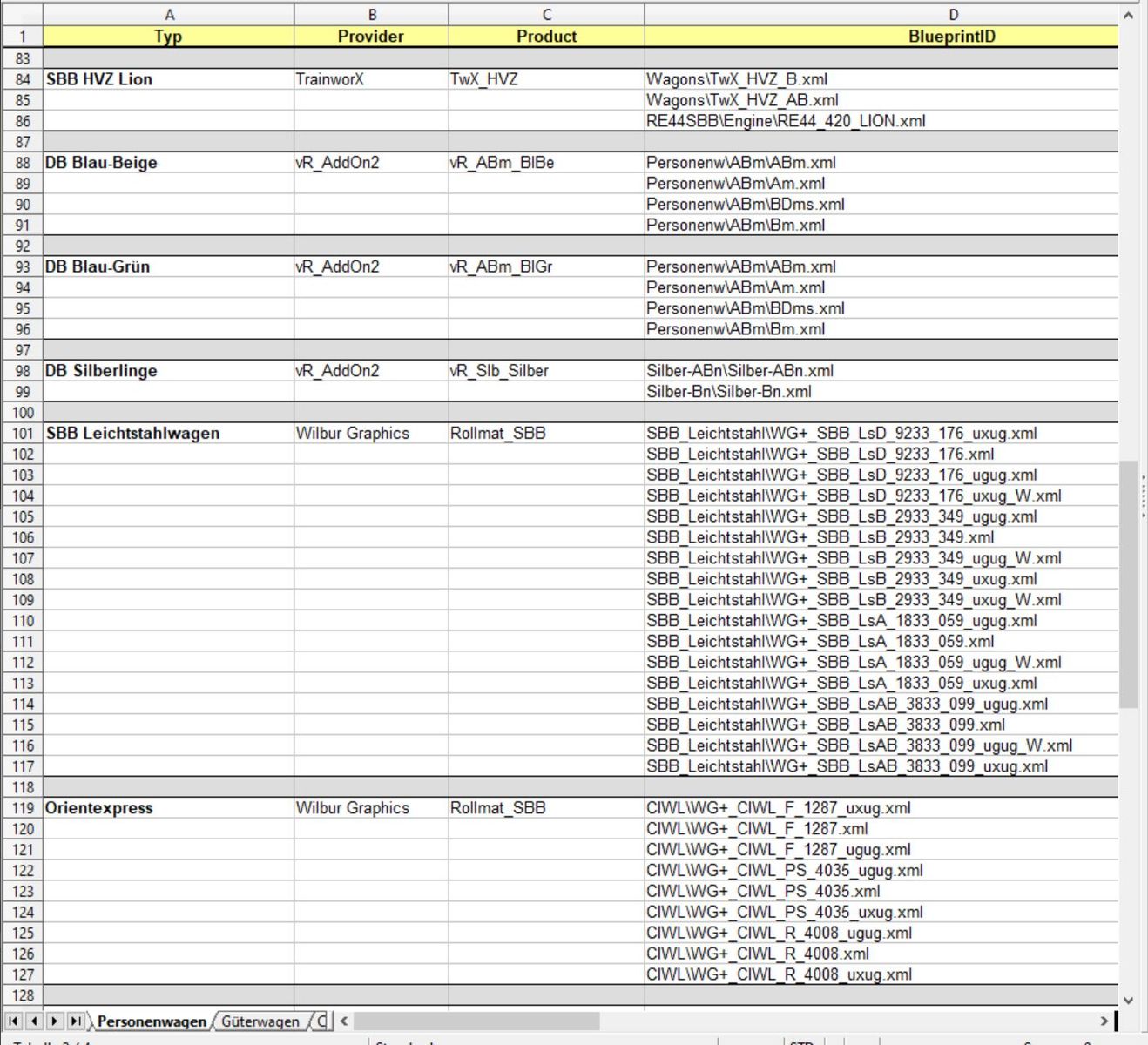Select column A header
Image resolution: width=1148 pixels, height=1045 pixels.
[169, 15]
